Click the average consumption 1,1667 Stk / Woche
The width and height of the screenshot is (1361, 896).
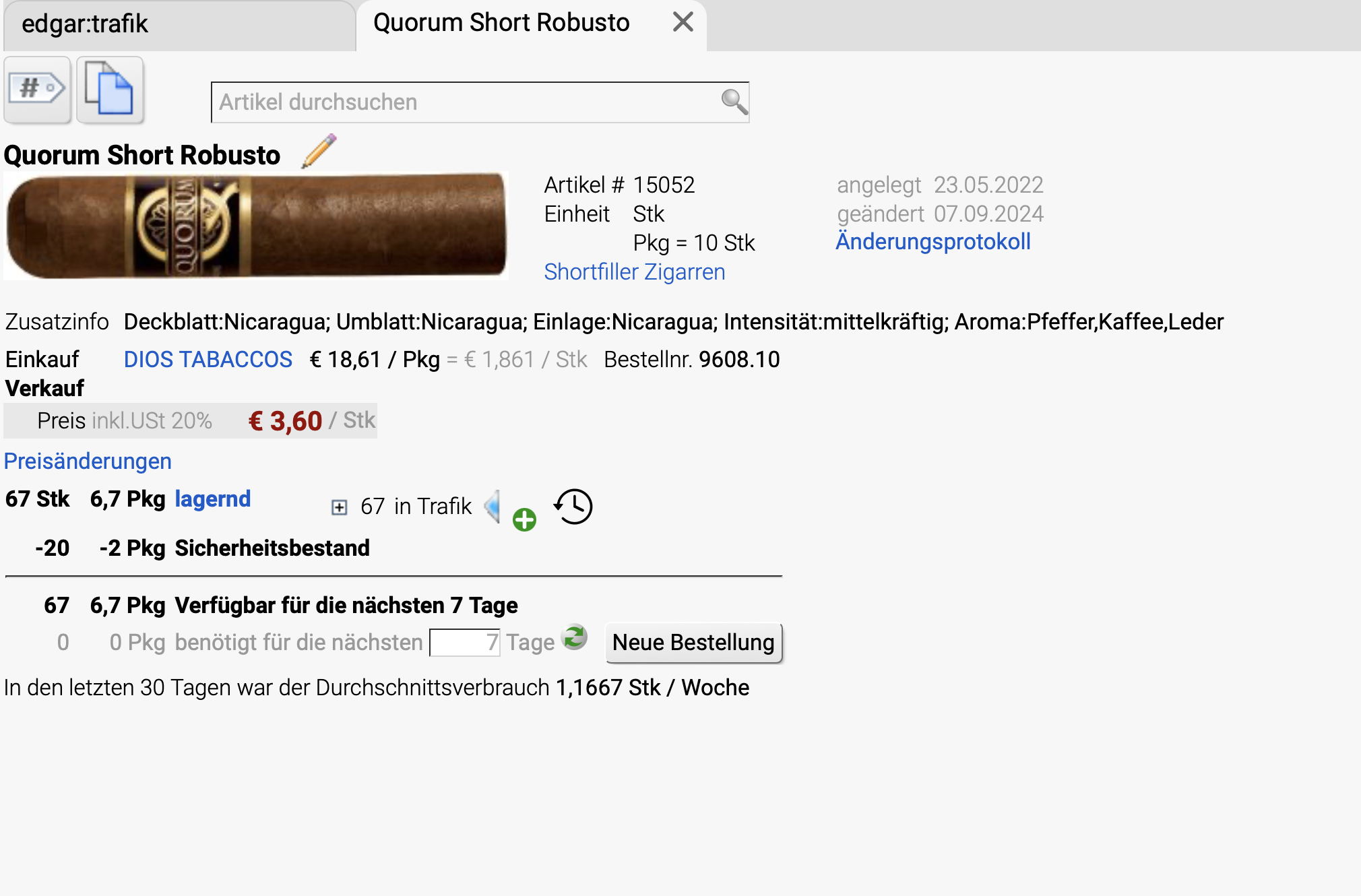point(652,688)
